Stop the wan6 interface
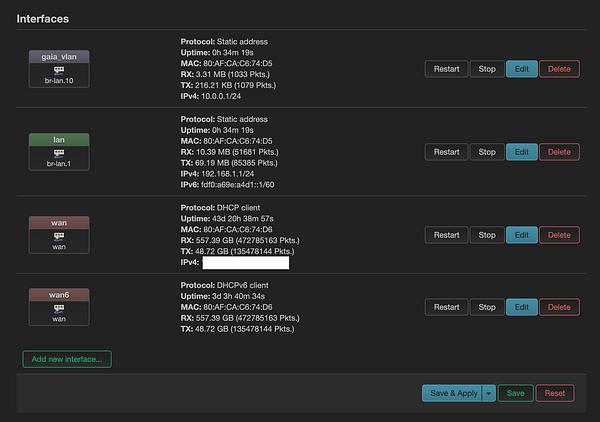The height and width of the screenshot is (422, 600). tap(487, 307)
